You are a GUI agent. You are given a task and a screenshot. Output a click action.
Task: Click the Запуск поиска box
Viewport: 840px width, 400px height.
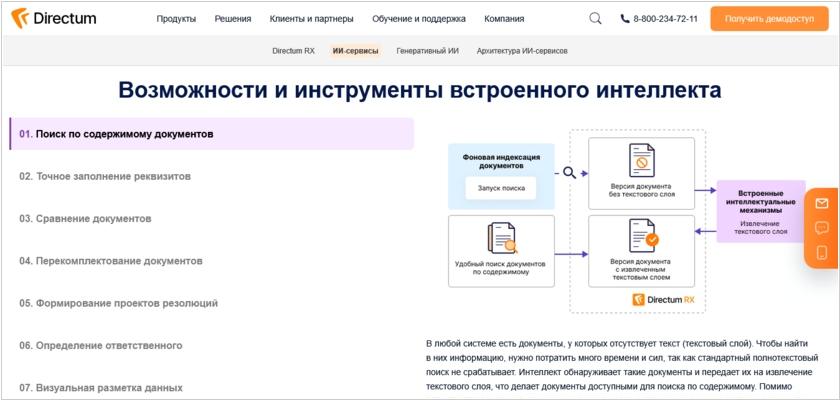coord(501,188)
